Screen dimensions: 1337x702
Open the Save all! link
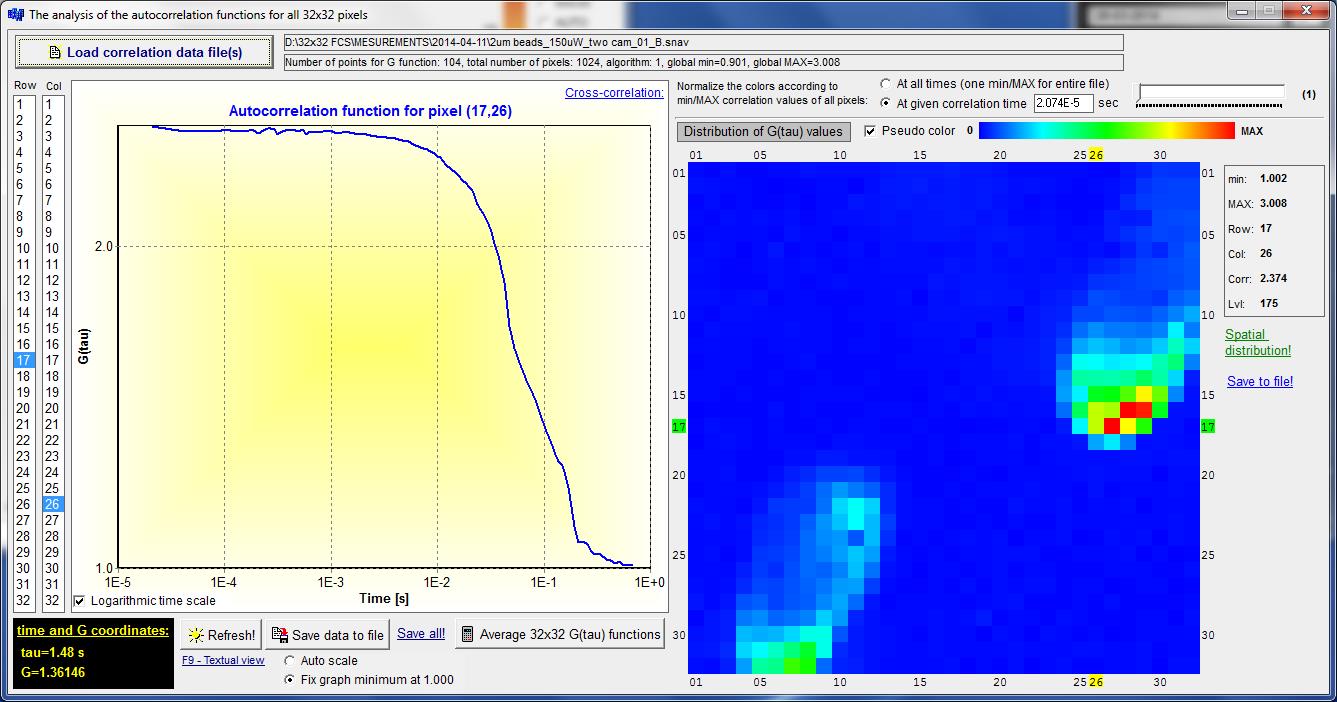click(421, 633)
